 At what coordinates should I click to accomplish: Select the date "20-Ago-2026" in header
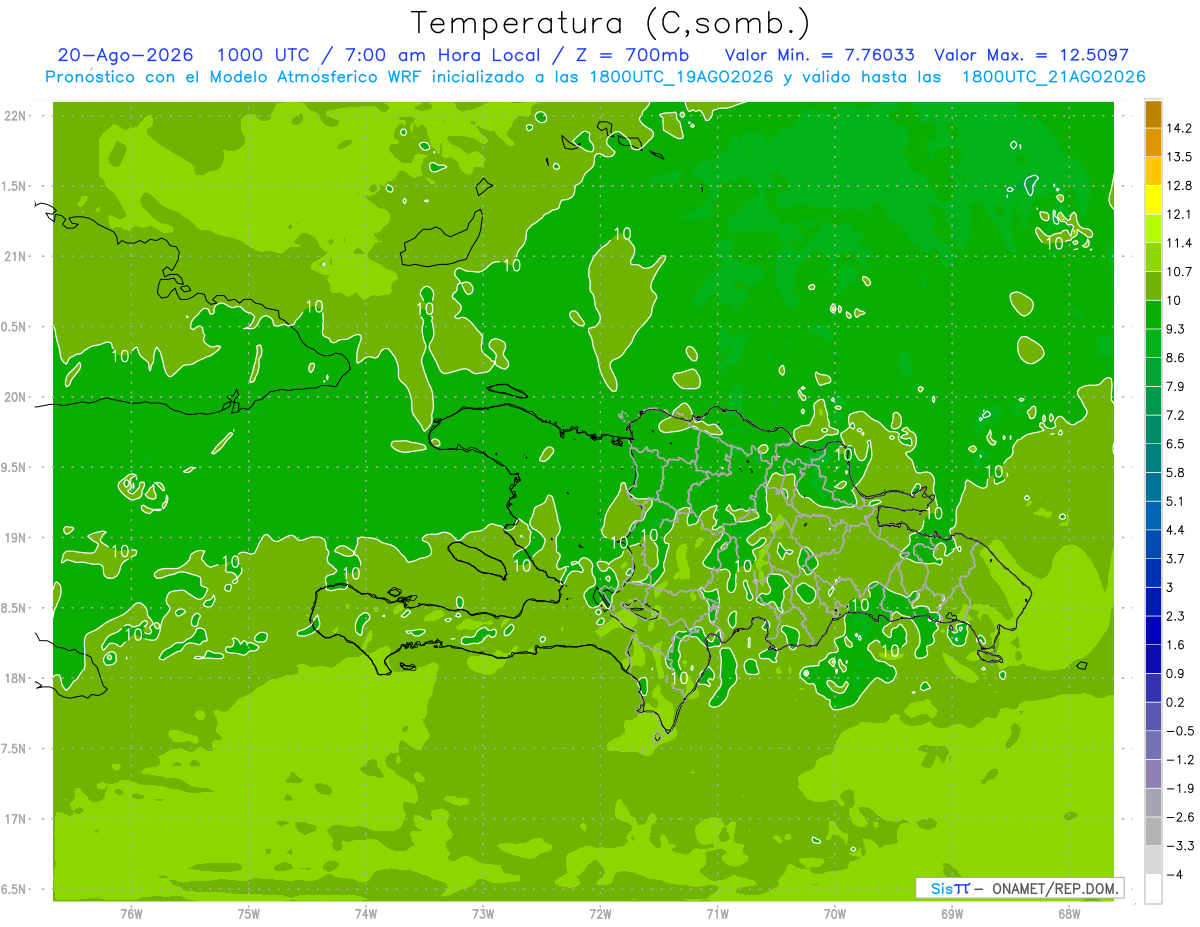click(x=125, y=55)
